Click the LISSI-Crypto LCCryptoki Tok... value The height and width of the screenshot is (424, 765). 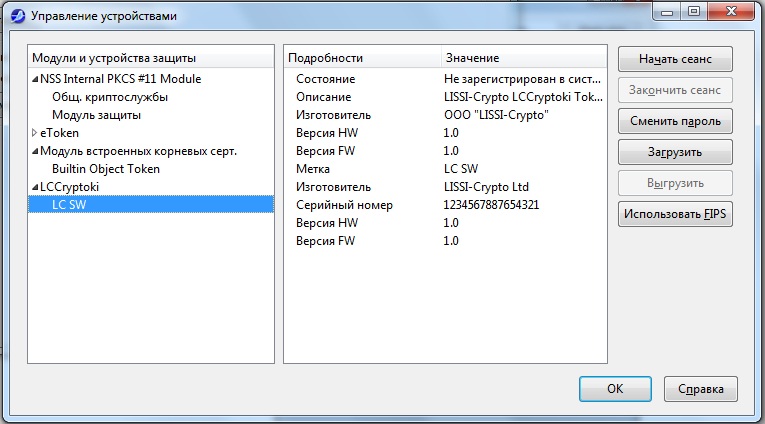click(x=523, y=97)
